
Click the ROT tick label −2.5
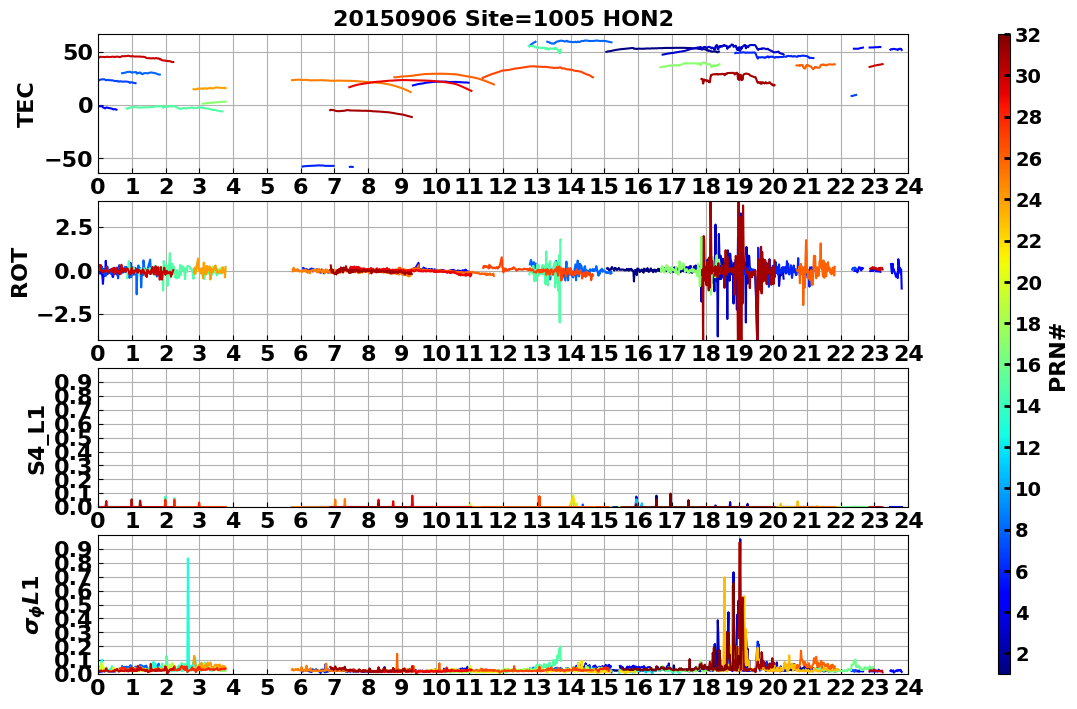tap(67, 315)
